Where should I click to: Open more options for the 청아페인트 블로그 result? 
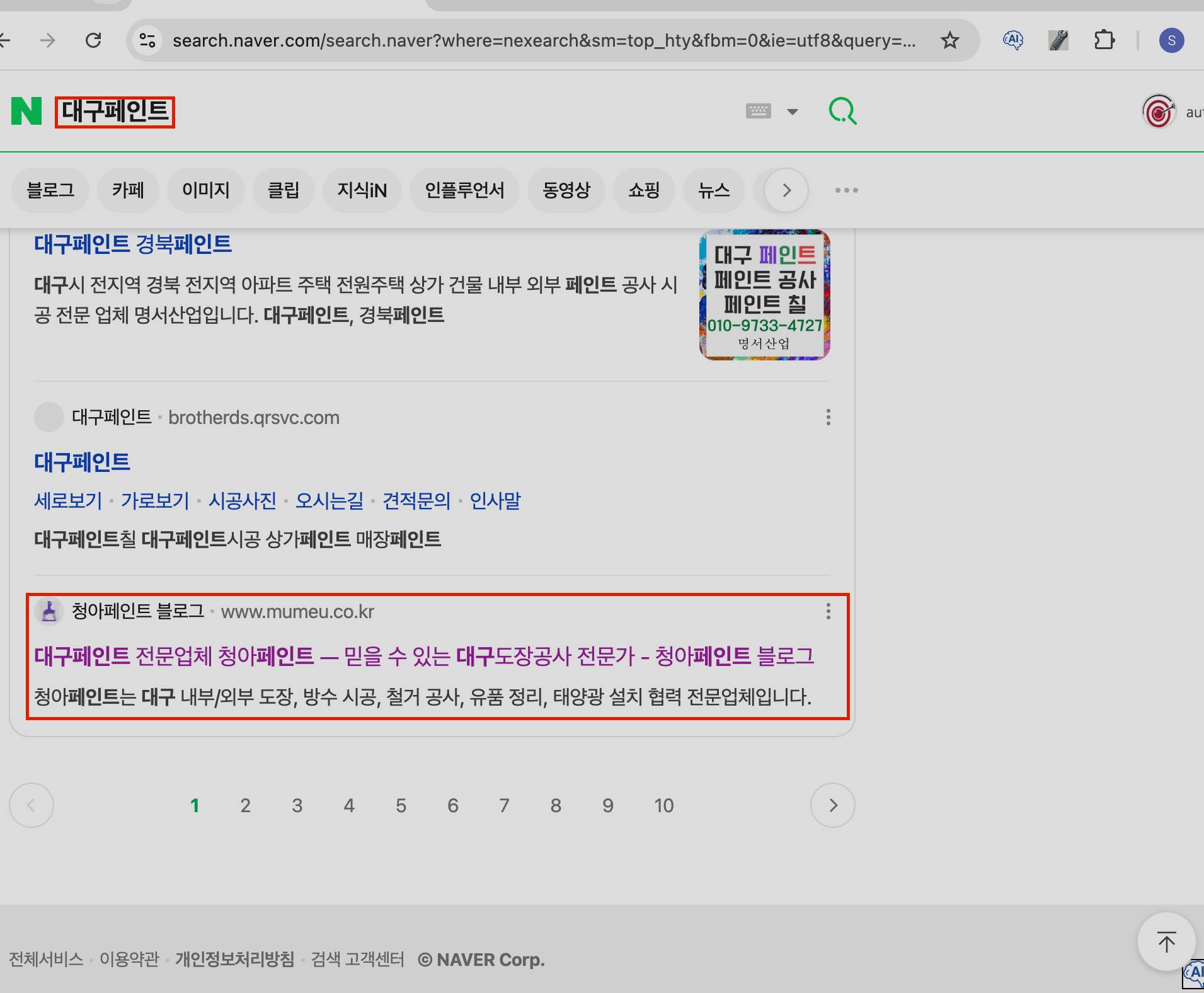[x=828, y=611]
